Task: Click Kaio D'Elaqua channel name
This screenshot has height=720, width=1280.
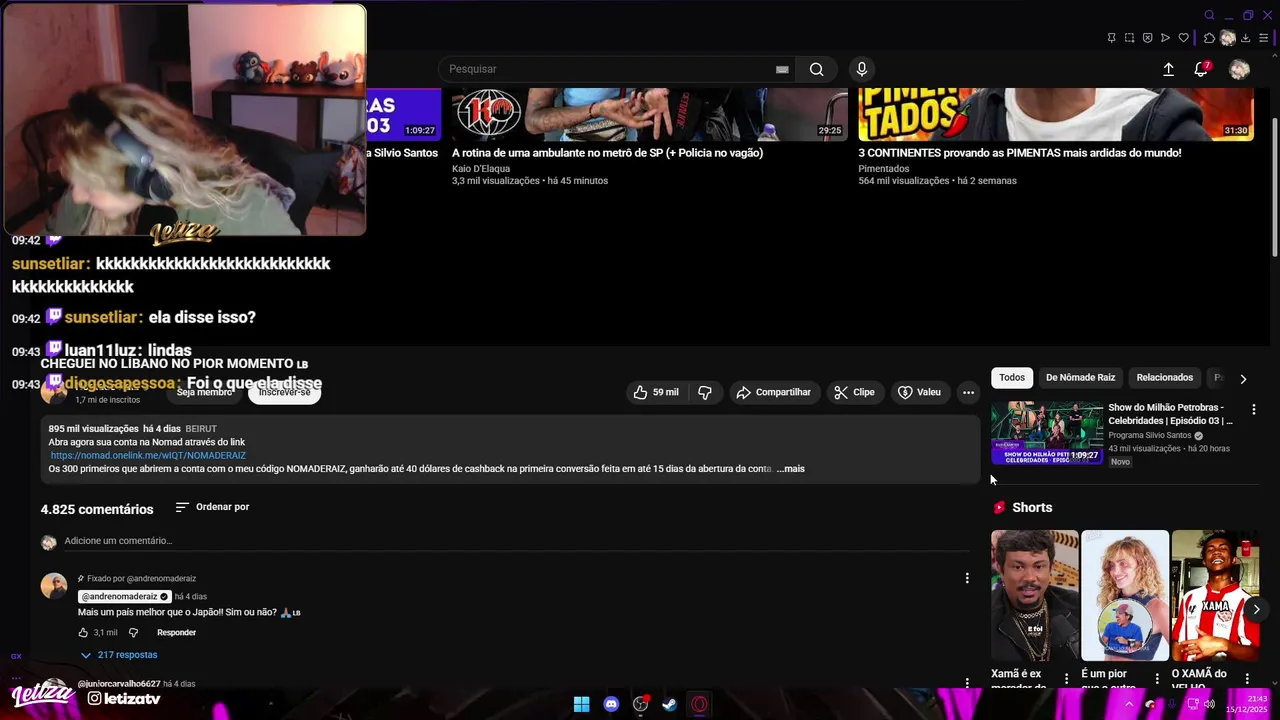Action: coord(481,169)
